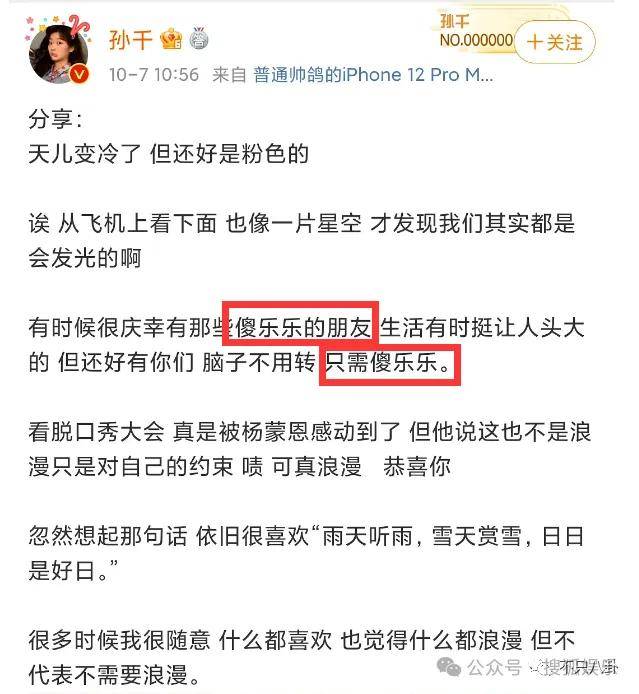This screenshot has height=694, width=639.
Task: Tap the silver medal badge icon
Action: (199, 39)
